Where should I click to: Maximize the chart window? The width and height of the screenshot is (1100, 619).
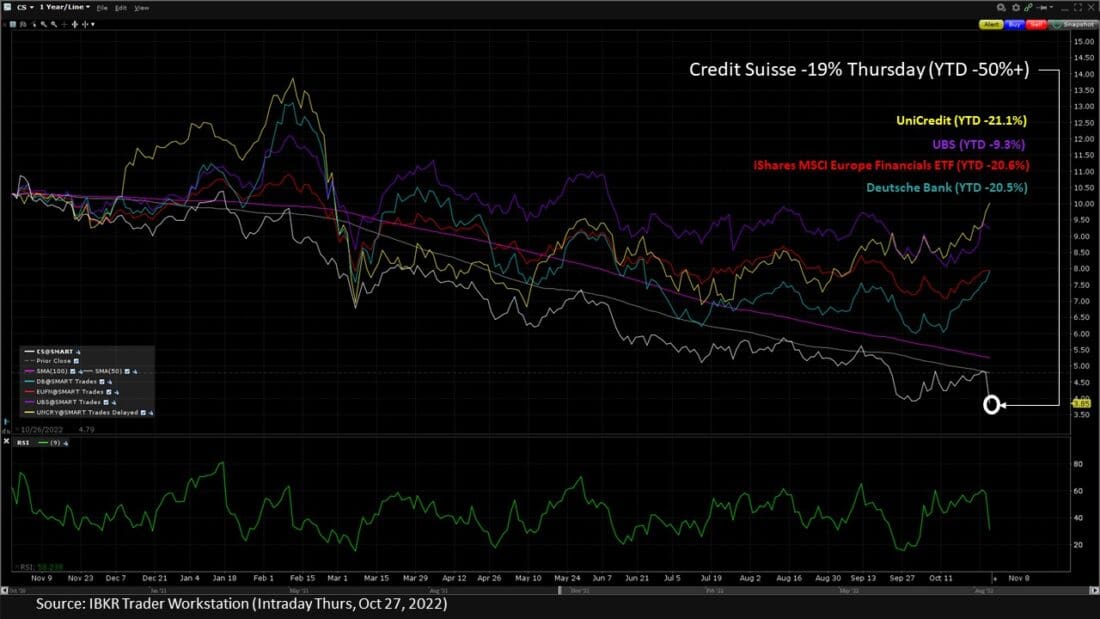[1078, 7]
